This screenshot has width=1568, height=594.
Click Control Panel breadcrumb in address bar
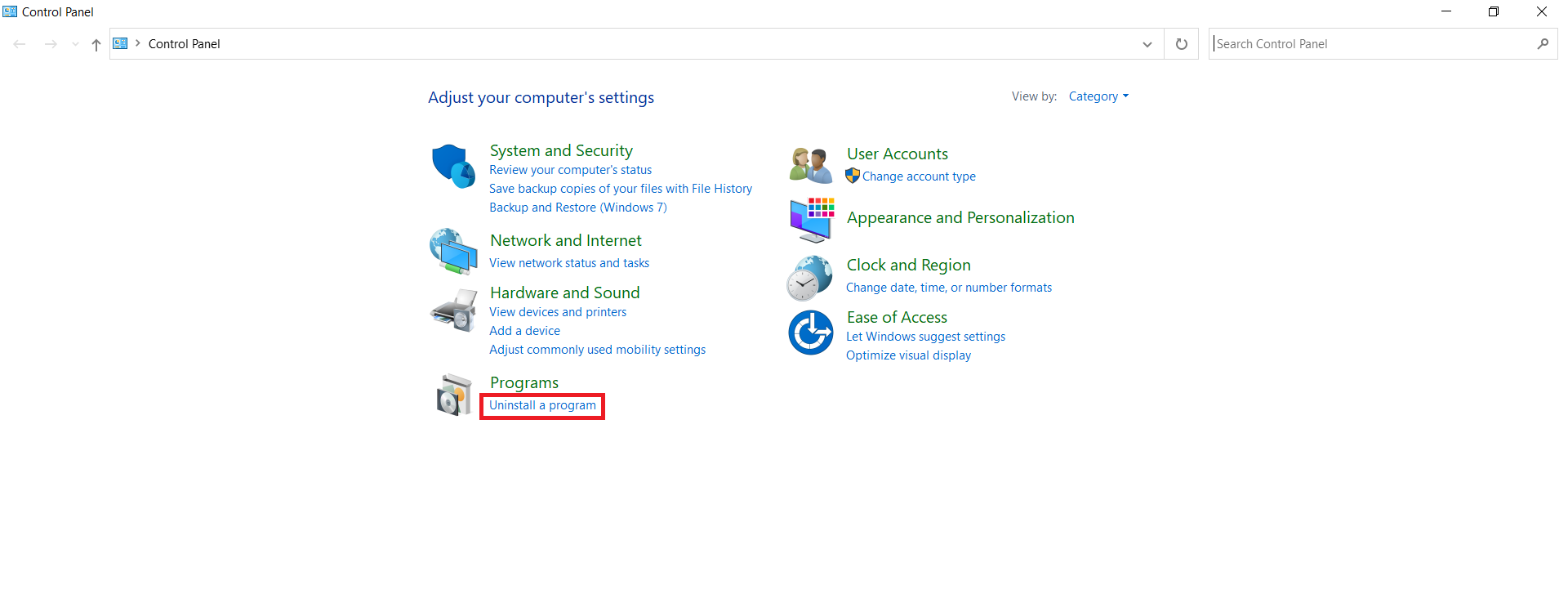185,44
